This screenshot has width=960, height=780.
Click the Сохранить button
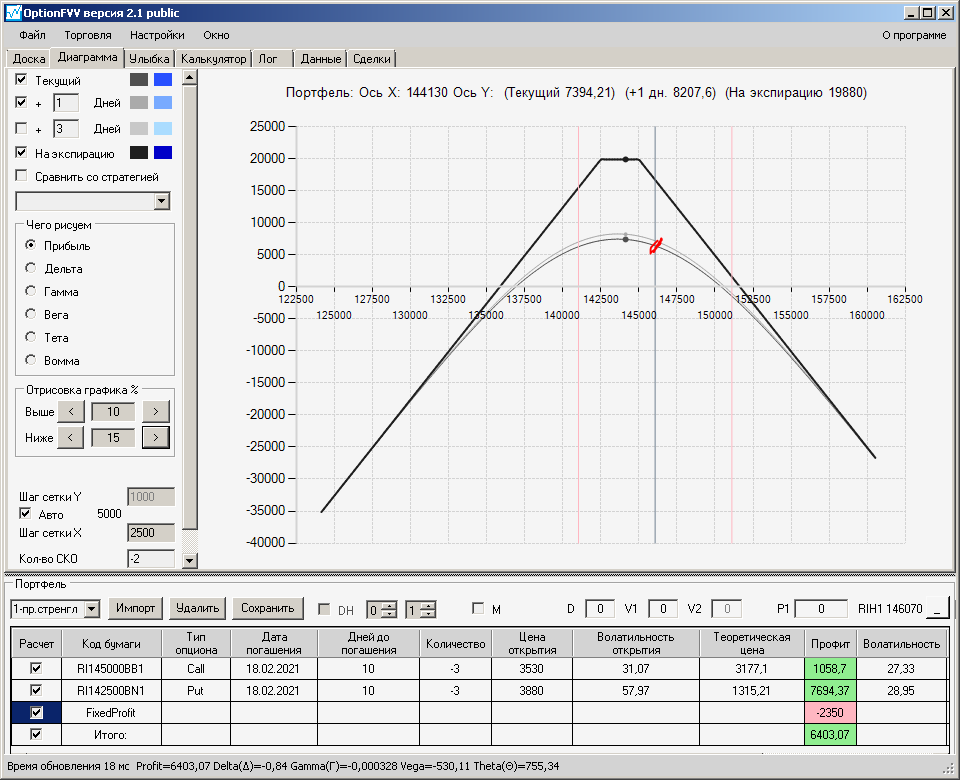[x=267, y=608]
